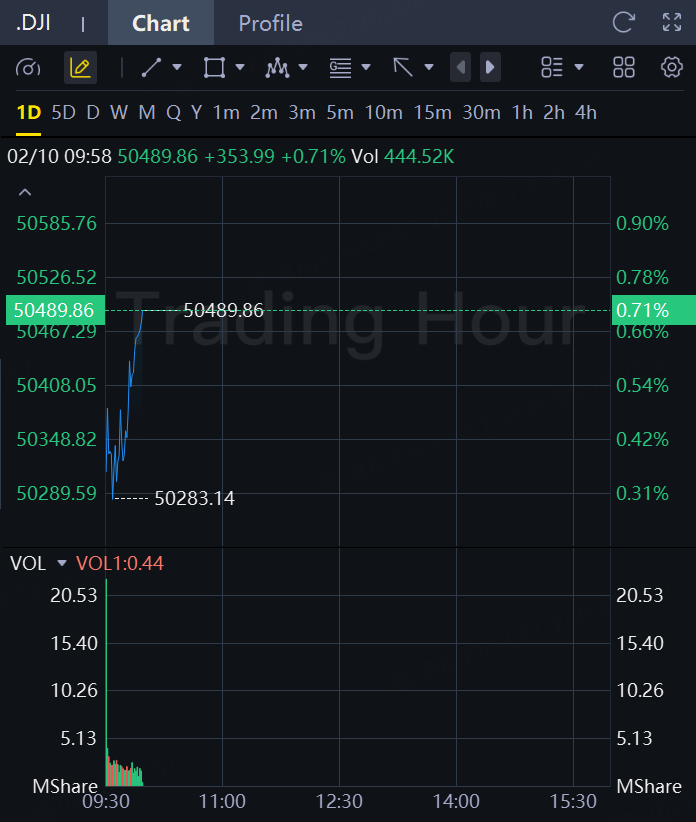Select the W weekly timeframe
Screen dimensions: 696x822
(x=119, y=113)
